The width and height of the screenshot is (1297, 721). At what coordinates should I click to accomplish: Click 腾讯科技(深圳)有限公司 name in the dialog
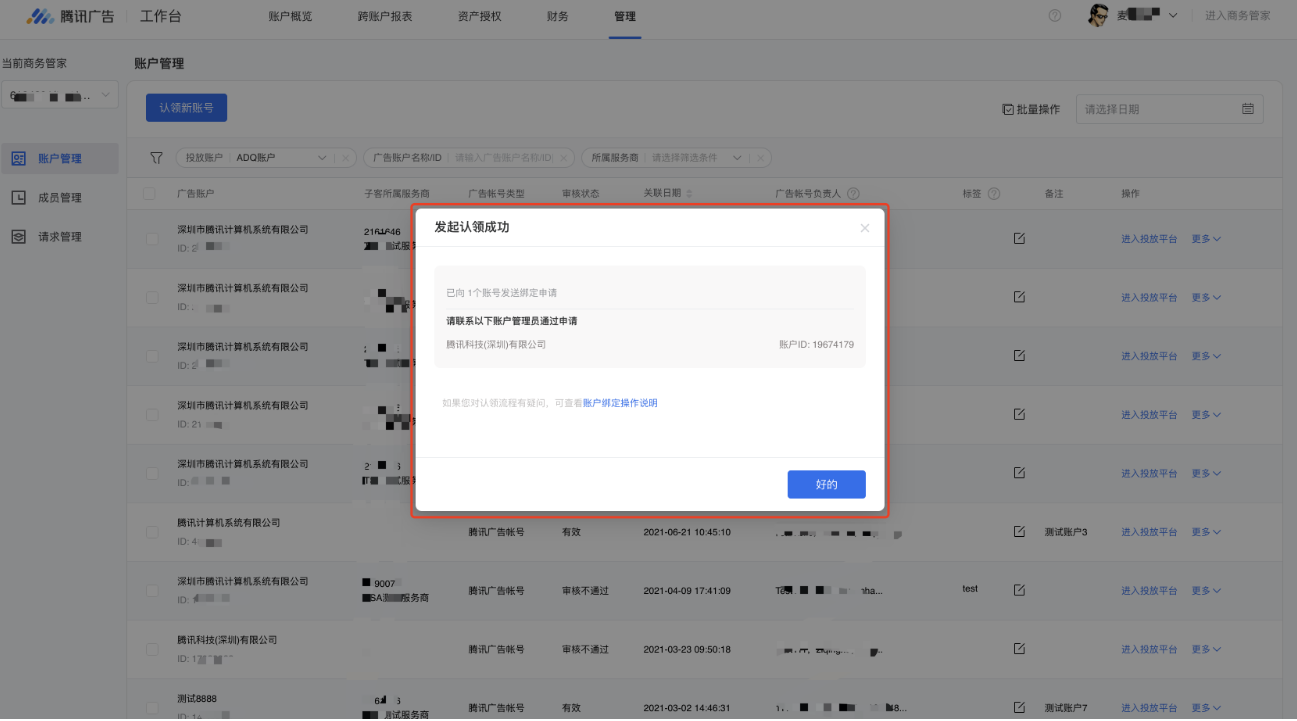(x=496, y=344)
